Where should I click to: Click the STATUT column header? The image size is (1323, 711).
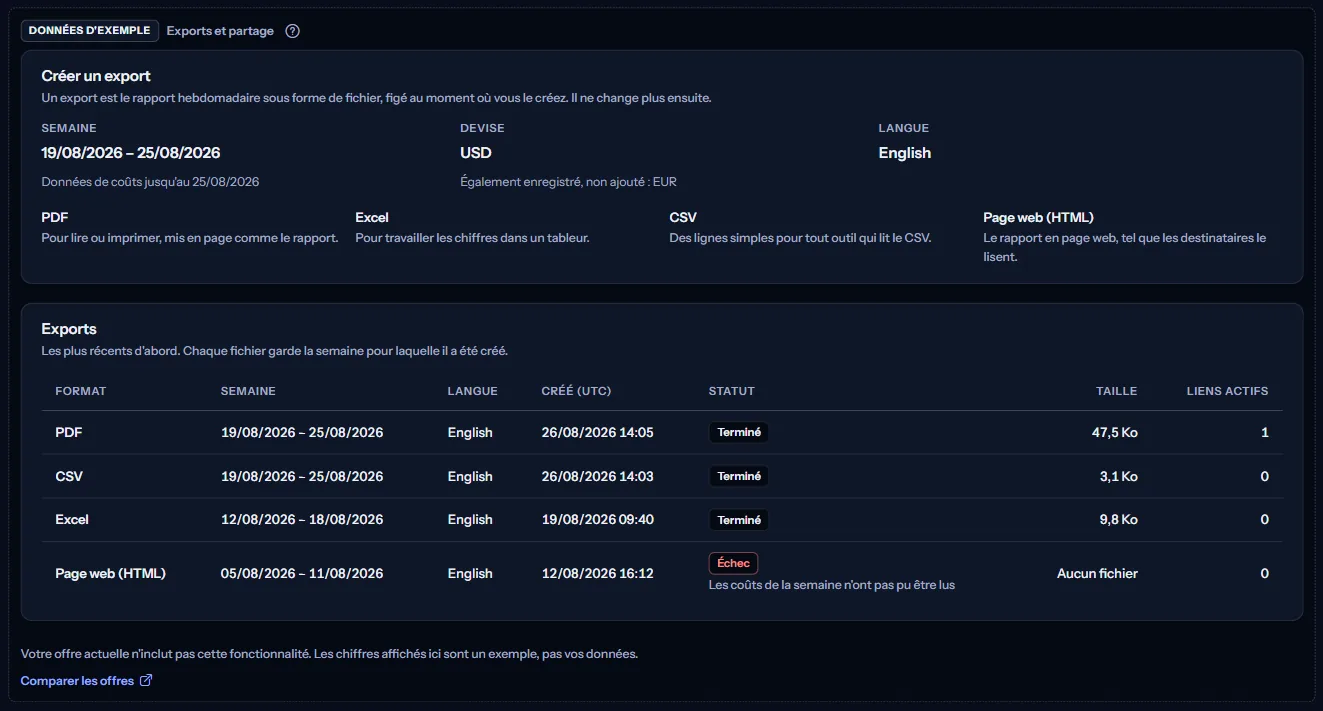tap(732, 391)
